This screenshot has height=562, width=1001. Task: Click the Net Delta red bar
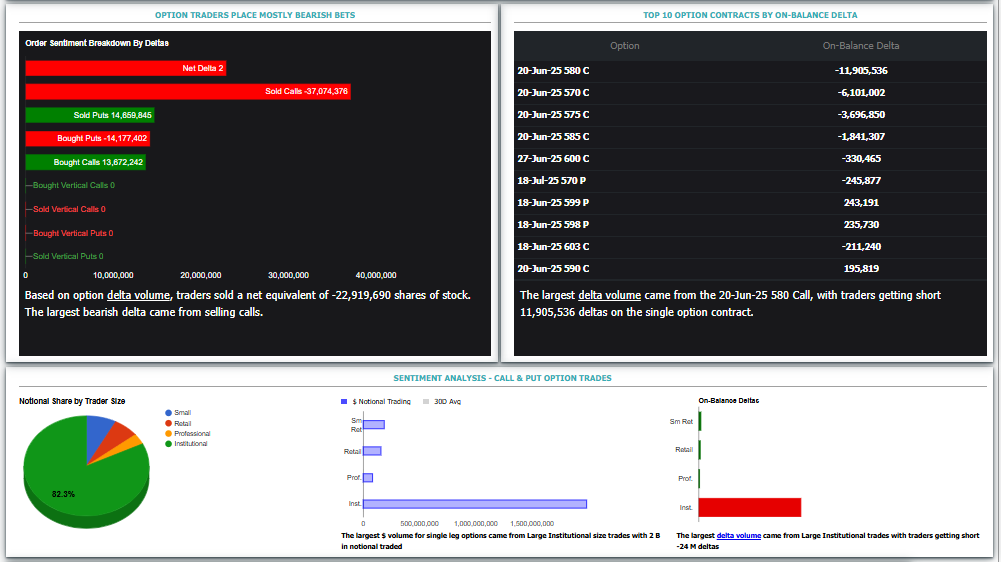coord(126,68)
